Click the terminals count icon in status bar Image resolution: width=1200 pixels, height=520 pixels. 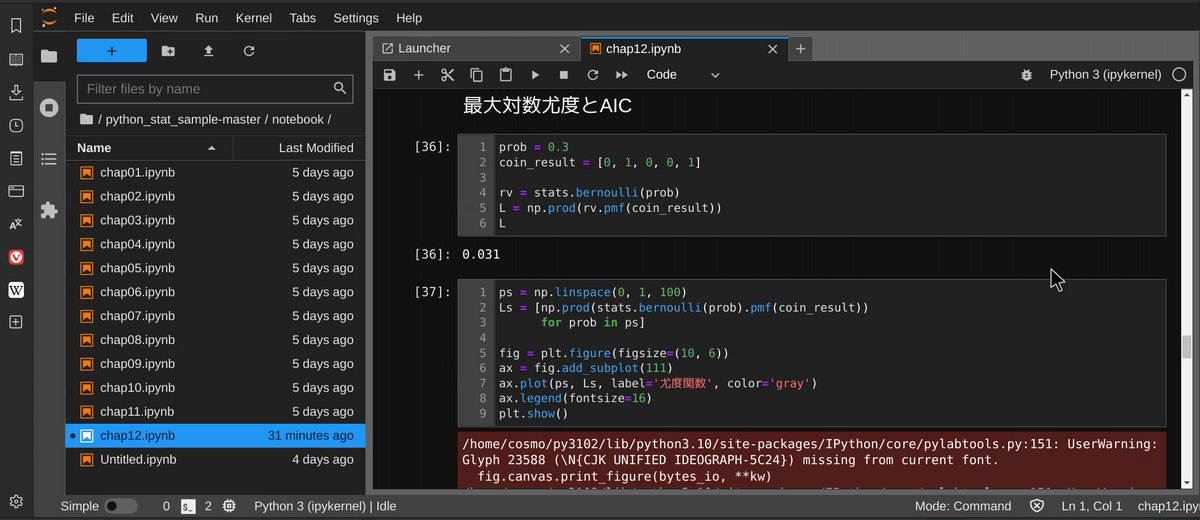pos(188,506)
